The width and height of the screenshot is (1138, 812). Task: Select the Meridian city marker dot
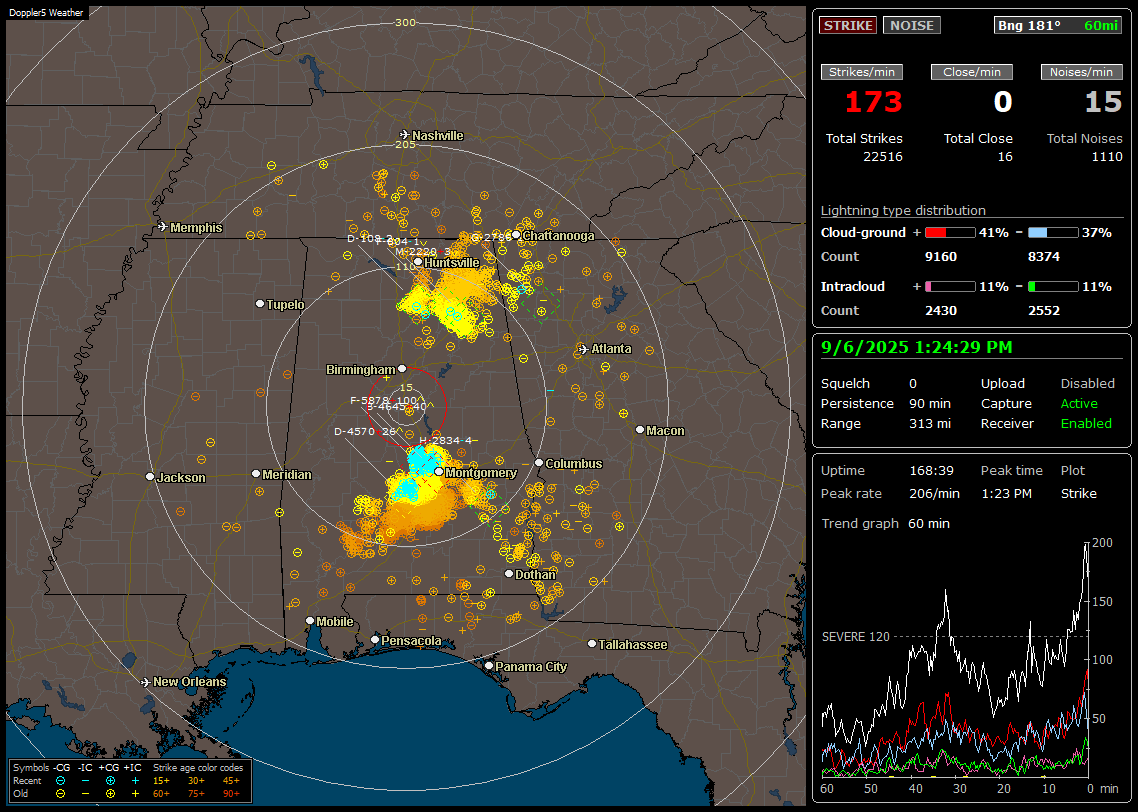coord(255,473)
